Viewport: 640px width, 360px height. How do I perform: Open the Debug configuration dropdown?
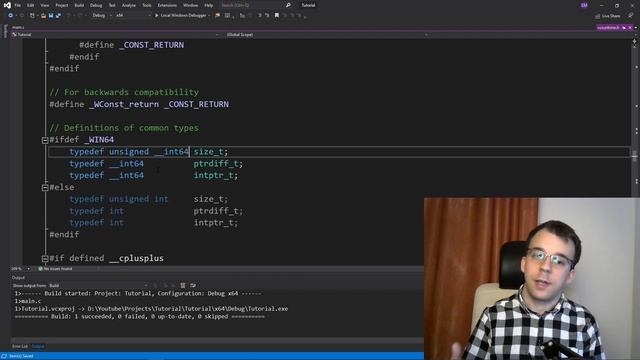pyautogui.click(x=102, y=16)
